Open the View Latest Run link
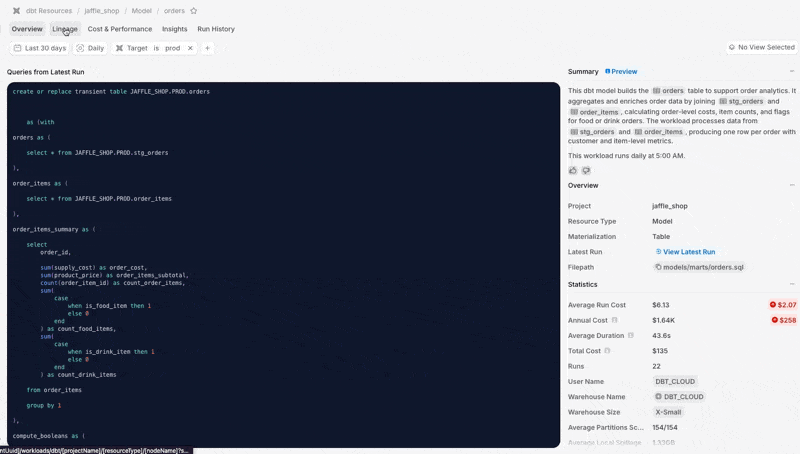Screen dimensions: 800x454 (685, 251)
